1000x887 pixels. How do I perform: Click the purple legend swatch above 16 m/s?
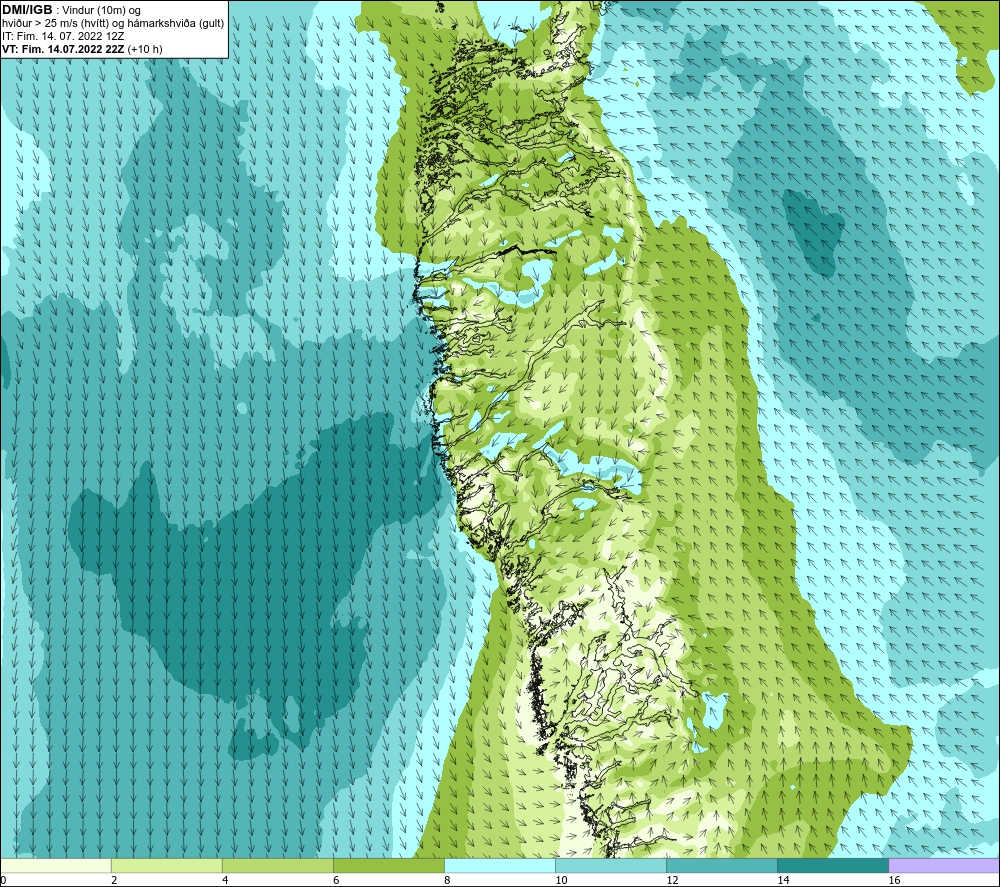[943, 865]
